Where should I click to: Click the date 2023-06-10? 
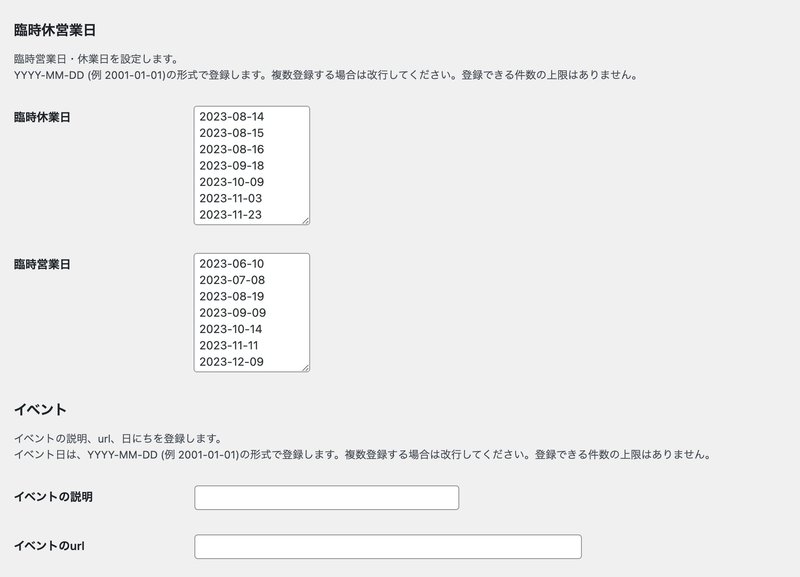[x=232, y=263]
